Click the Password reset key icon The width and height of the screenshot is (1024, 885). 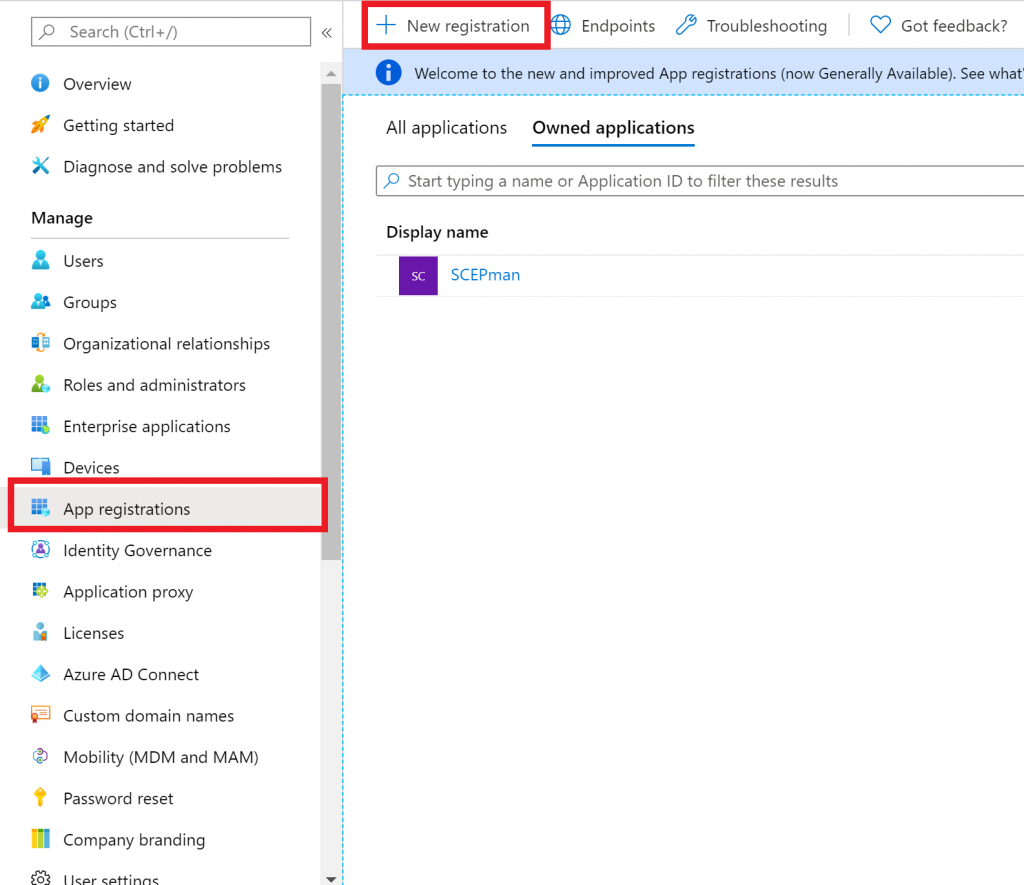(40, 798)
